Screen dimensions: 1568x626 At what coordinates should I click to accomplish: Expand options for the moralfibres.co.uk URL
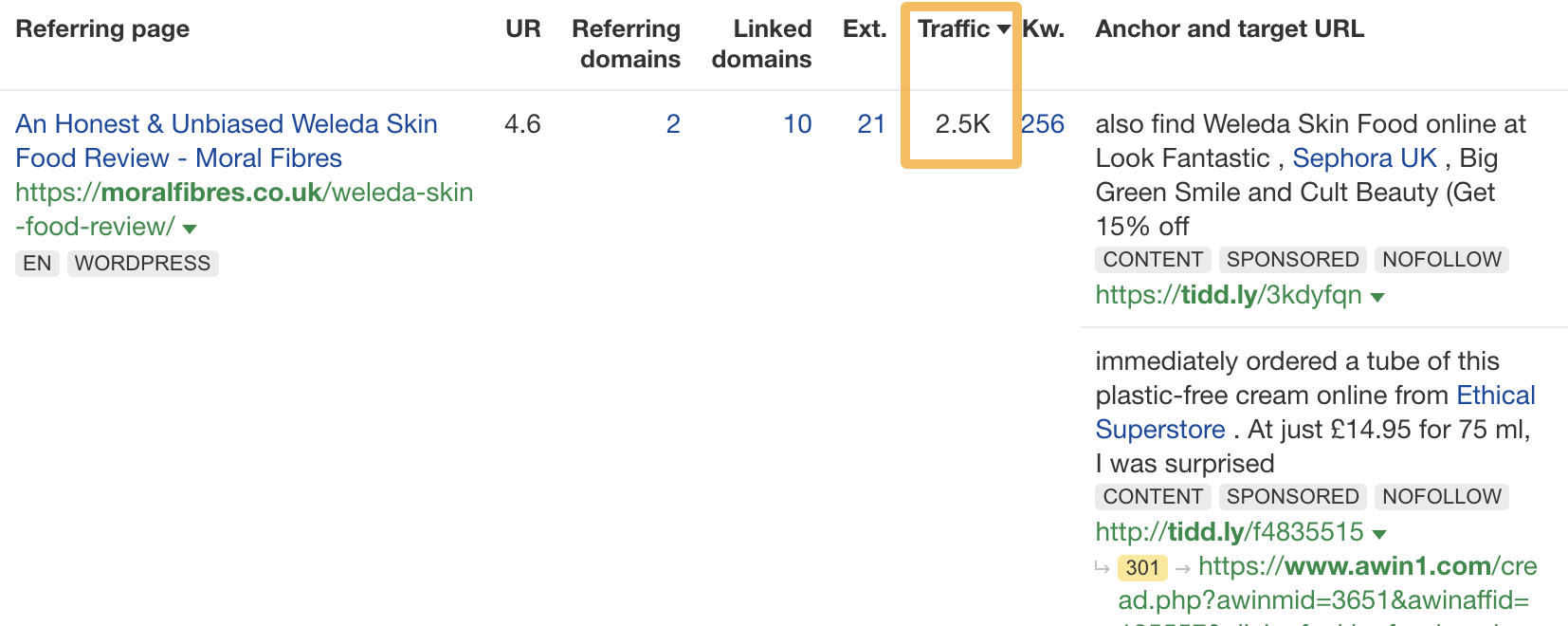(188, 227)
